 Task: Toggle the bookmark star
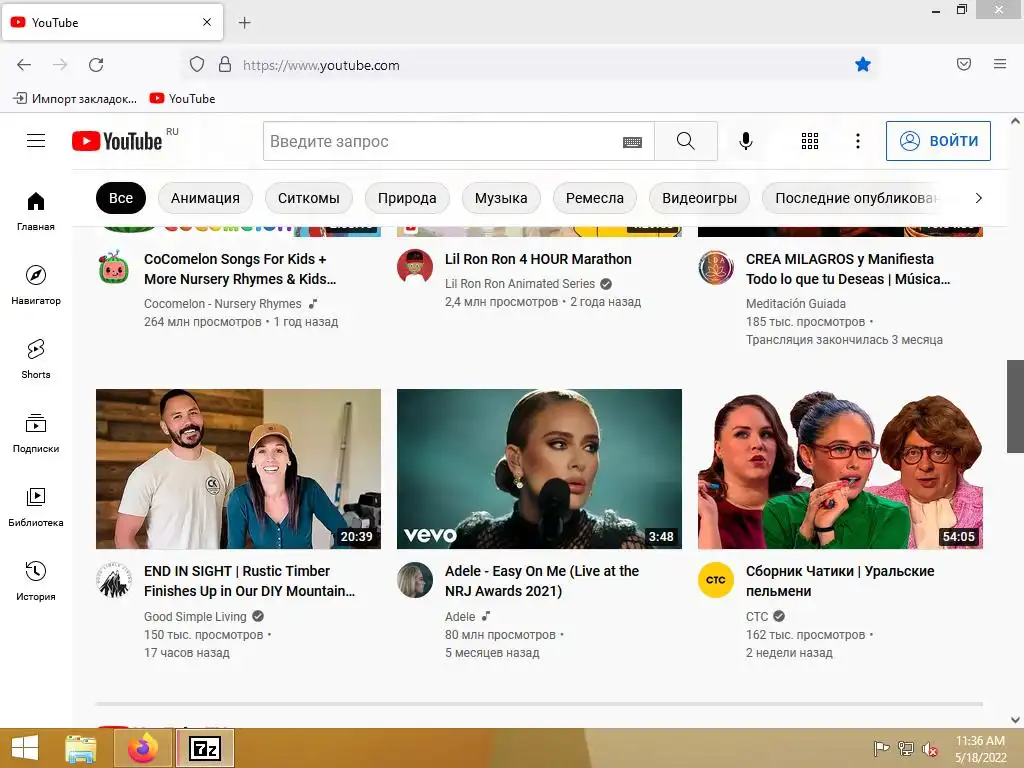coord(863,64)
